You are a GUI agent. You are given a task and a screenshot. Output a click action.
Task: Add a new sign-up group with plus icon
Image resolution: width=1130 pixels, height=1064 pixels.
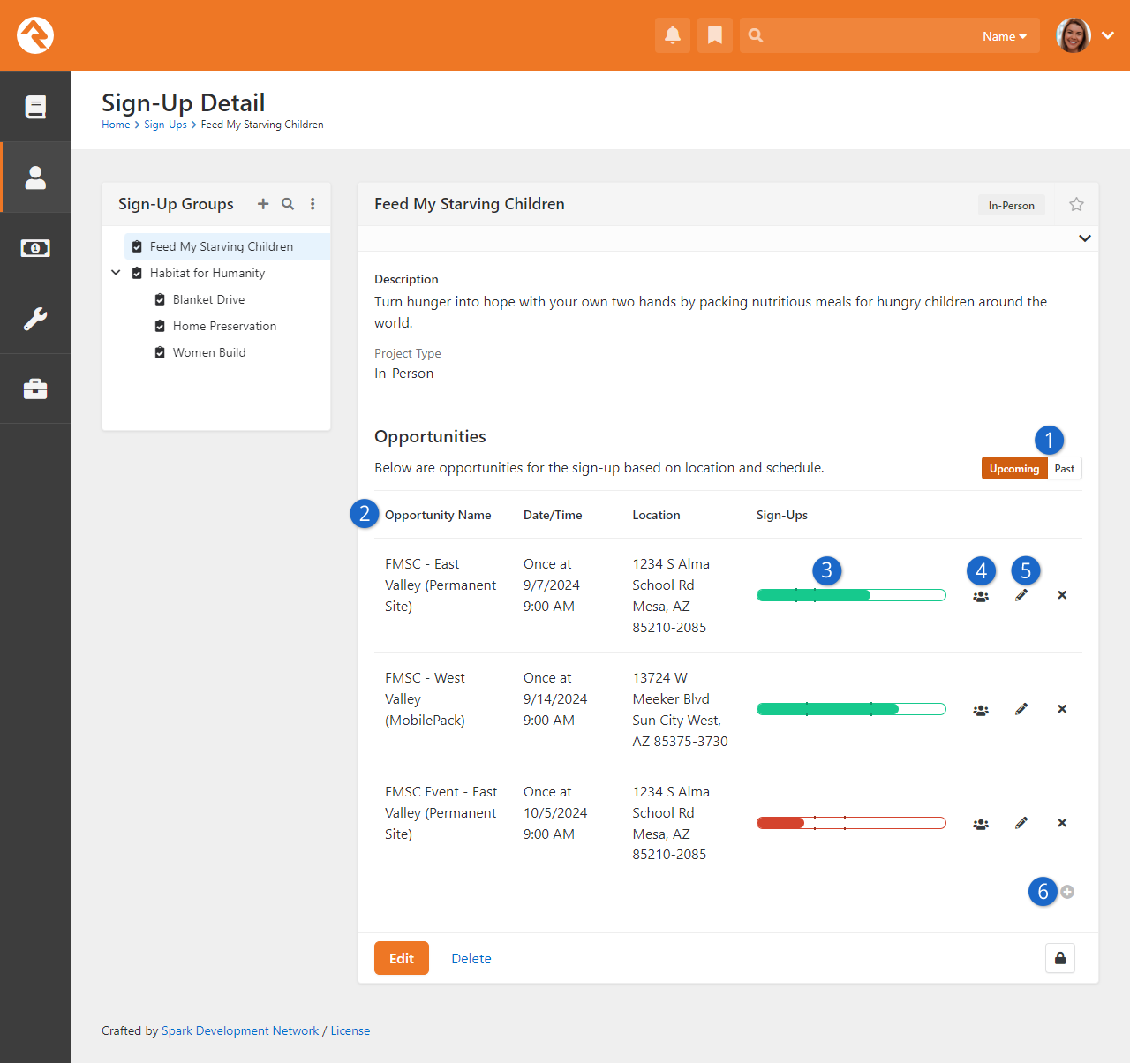[x=263, y=204]
